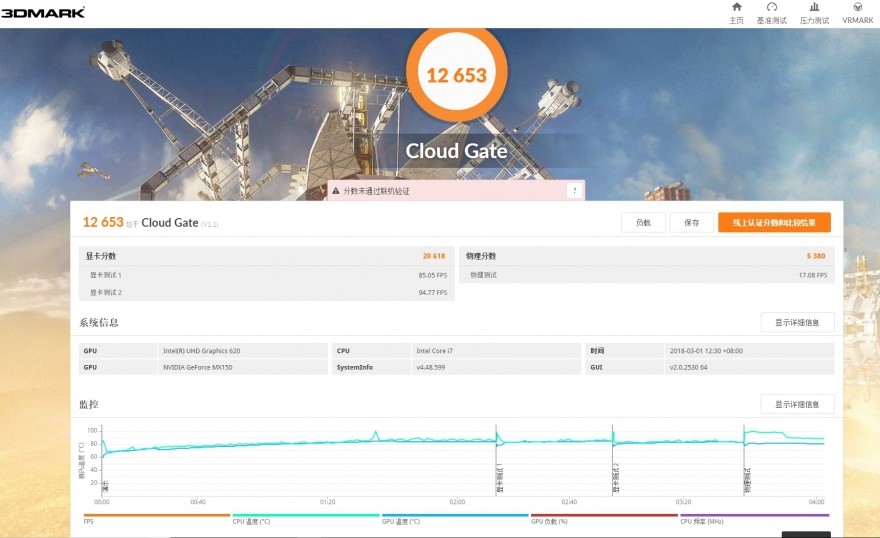Click the 负载 load button
Image resolution: width=880 pixels, height=538 pixels.
click(x=643, y=223)
